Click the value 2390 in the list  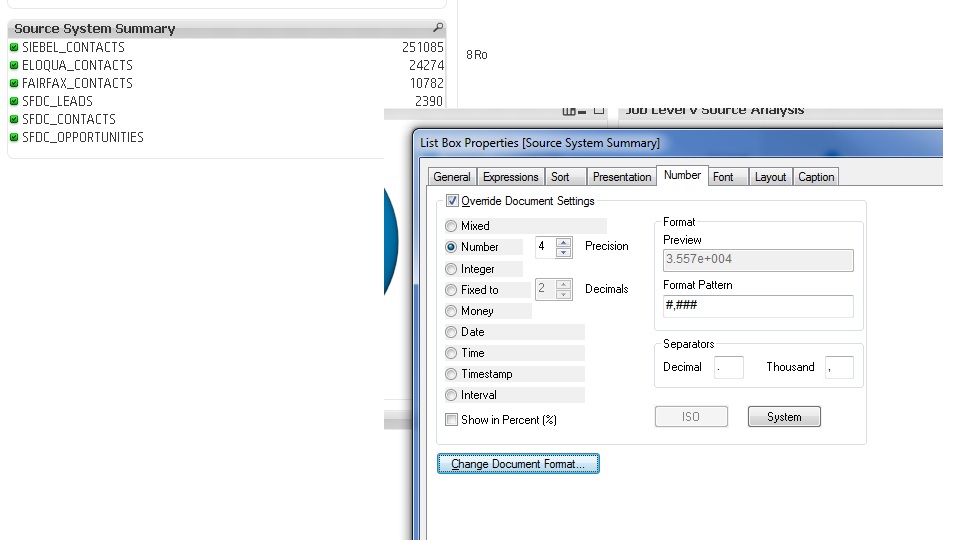tap(429, 101)
